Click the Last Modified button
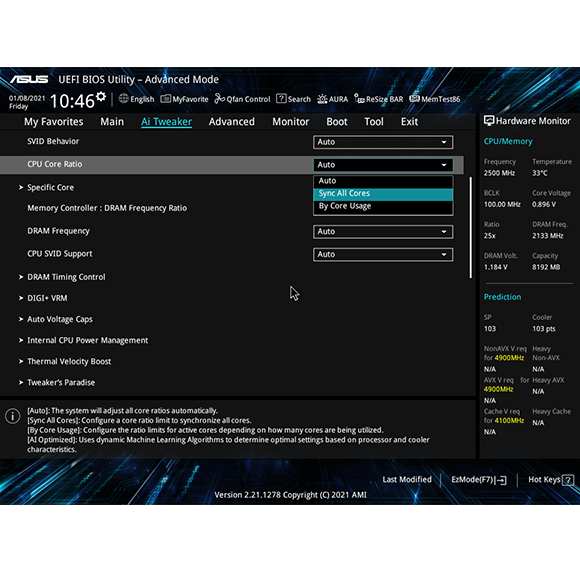Screen dimensions: 580x580 (407, 480)
